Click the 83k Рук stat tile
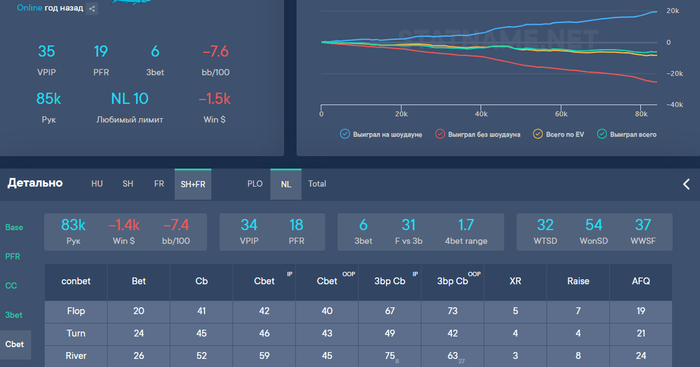 pos(73,232)
